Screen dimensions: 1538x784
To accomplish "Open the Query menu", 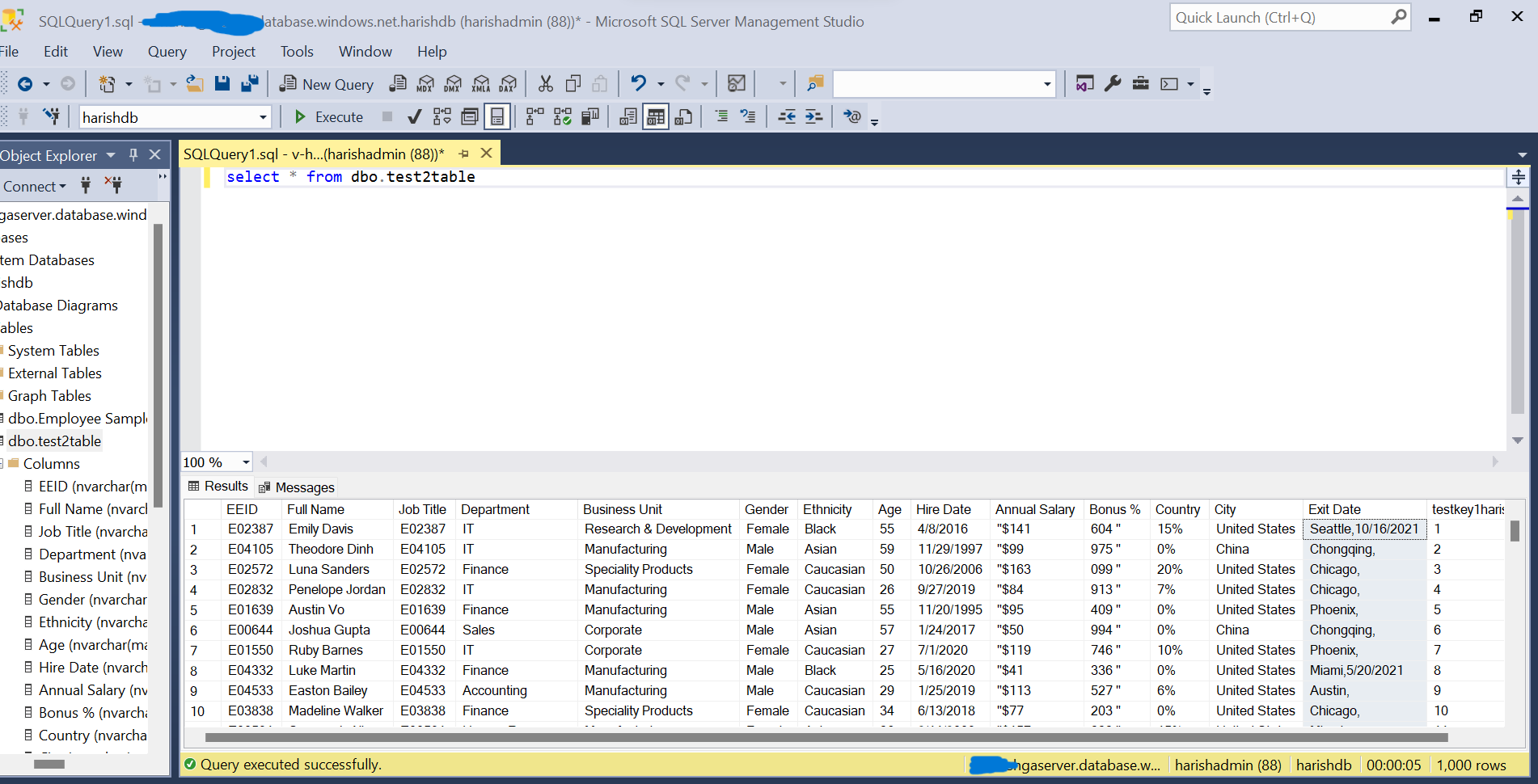I will (x=167, y=51).
